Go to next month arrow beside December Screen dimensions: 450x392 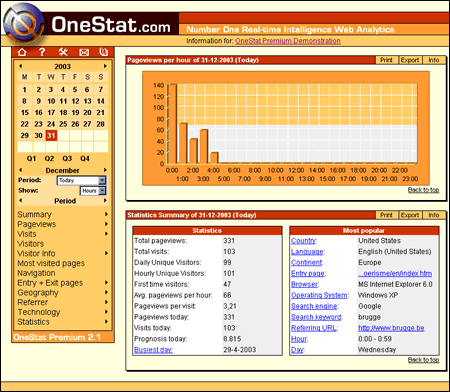(105, 170)
